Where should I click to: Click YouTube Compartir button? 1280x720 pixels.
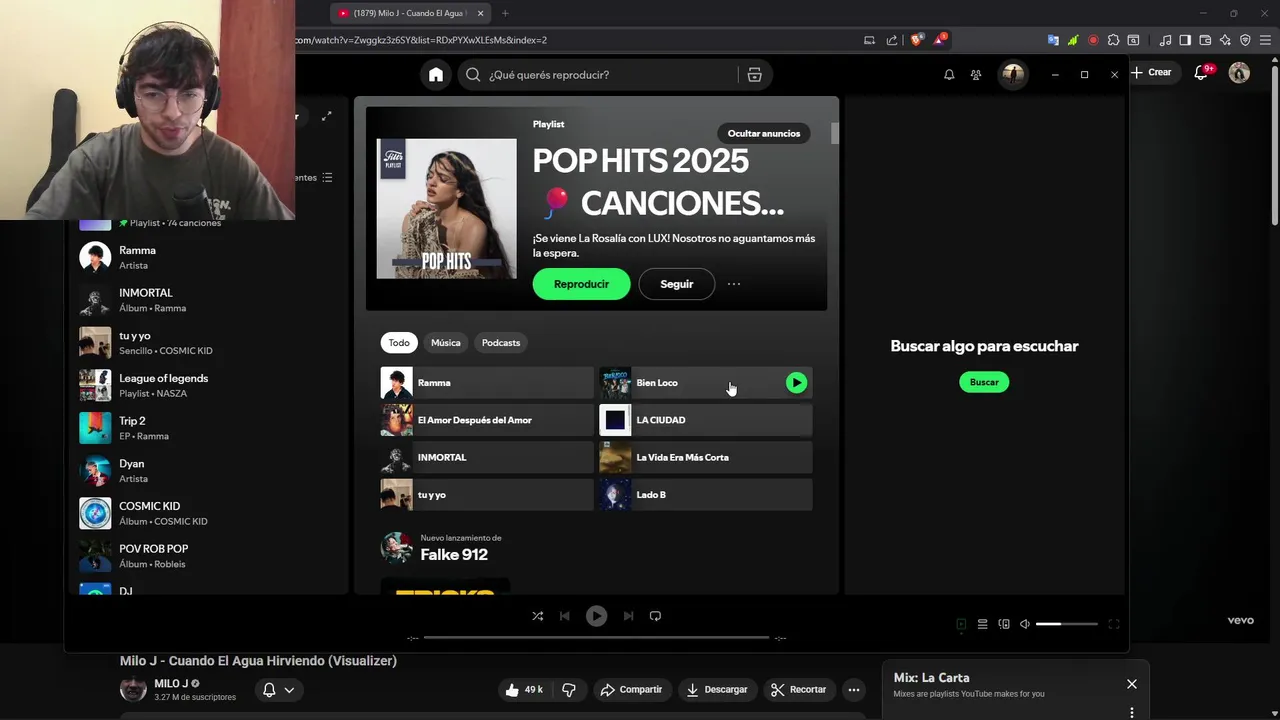pyautogui.click(x=631, y=690)
